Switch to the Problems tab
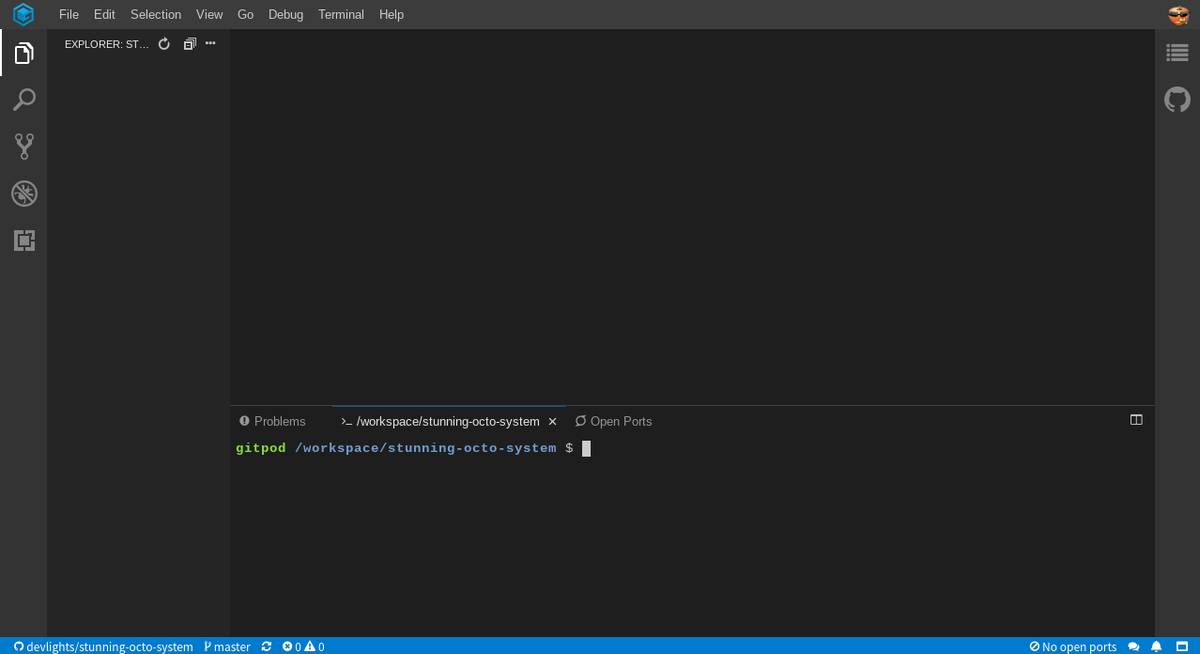1200x654 pixels. click(x=273, y=421)
